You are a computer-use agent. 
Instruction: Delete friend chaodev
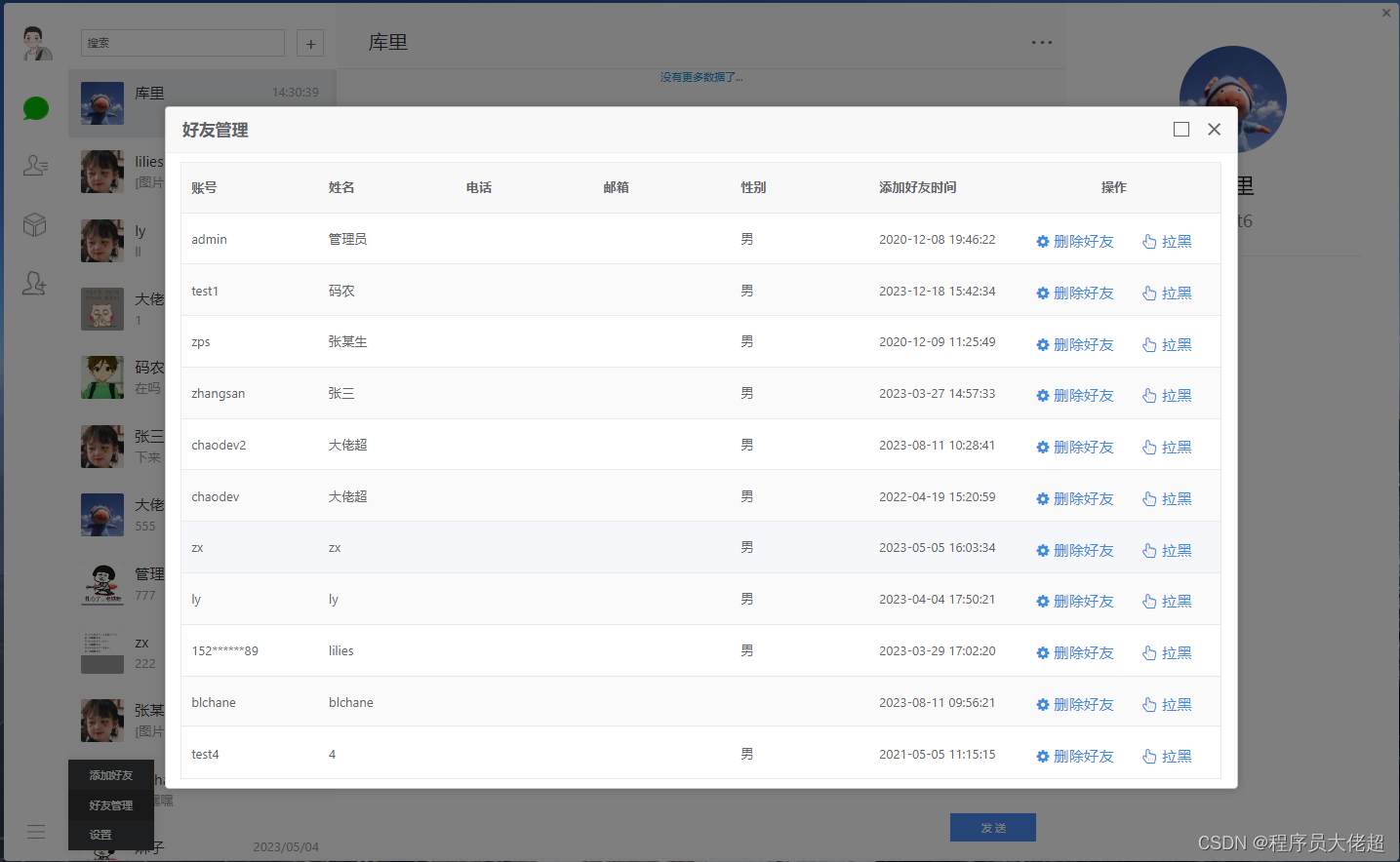1075,499
